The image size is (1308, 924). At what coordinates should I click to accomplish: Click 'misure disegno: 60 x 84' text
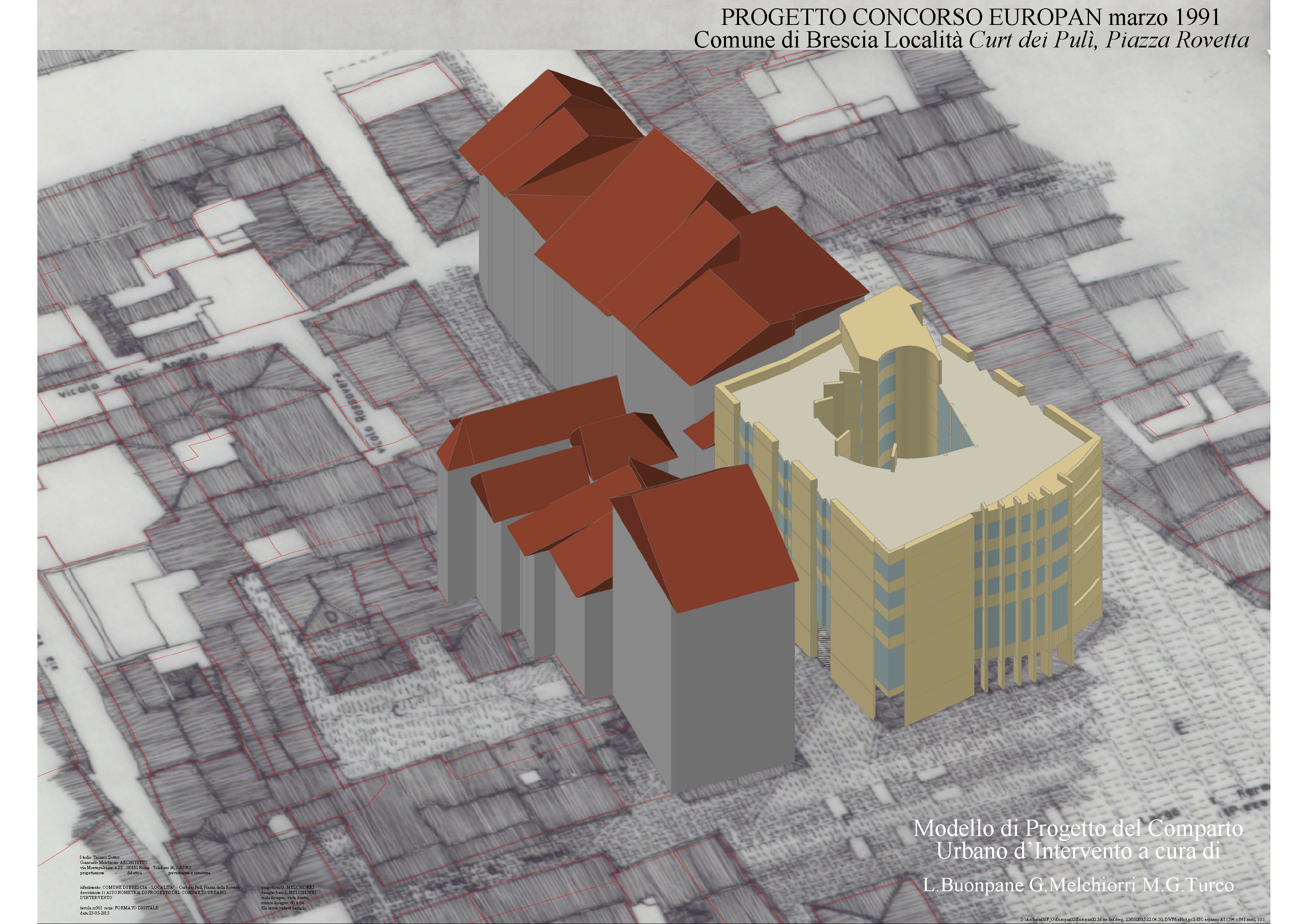coord(283,903)
